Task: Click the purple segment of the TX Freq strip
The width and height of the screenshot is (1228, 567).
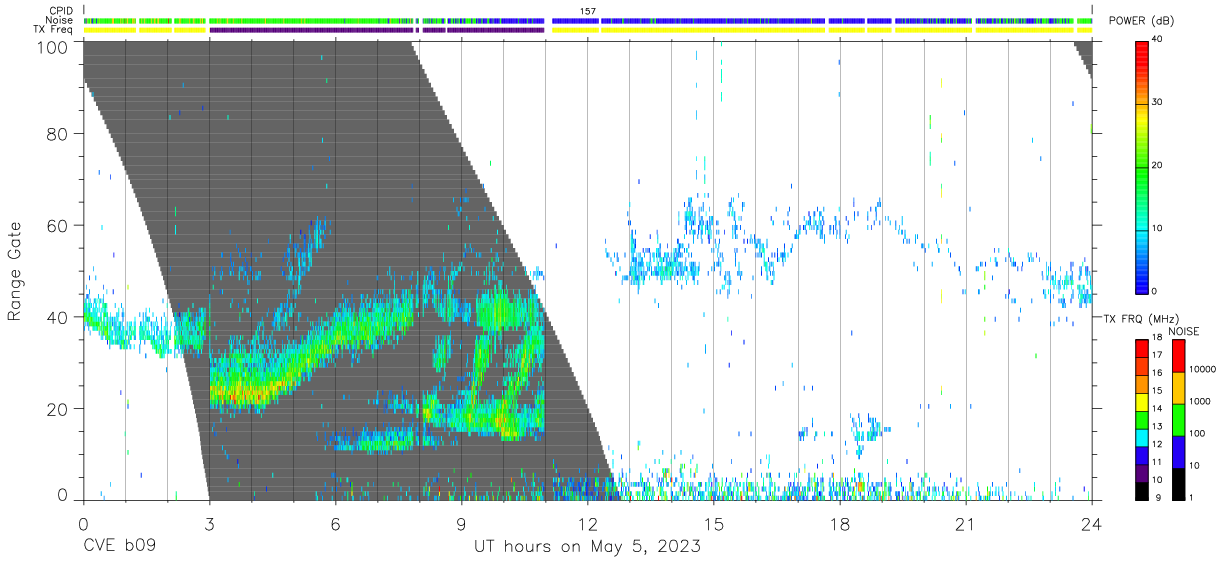Action: [x=377, y=30]
